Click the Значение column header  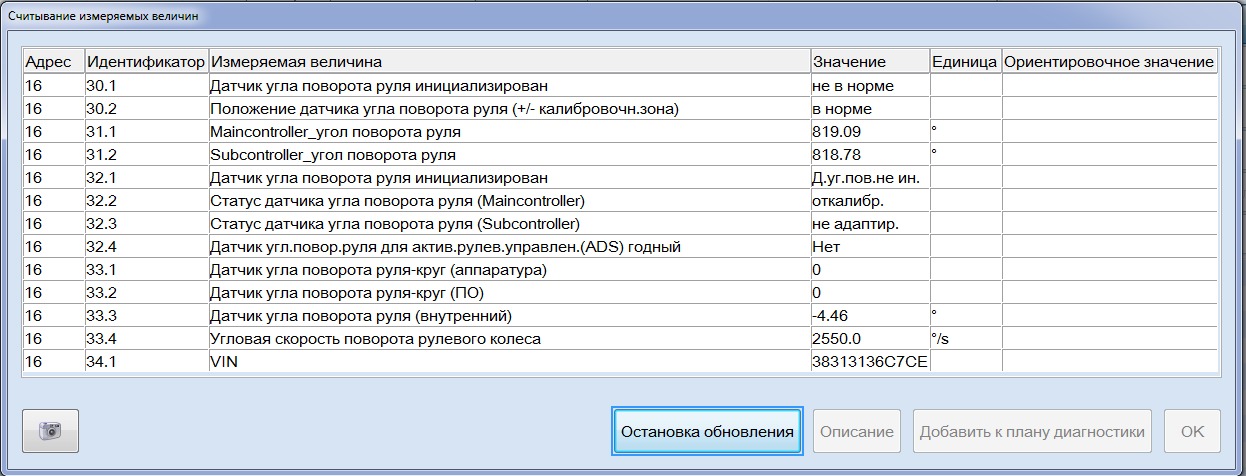tap(870, 62)
